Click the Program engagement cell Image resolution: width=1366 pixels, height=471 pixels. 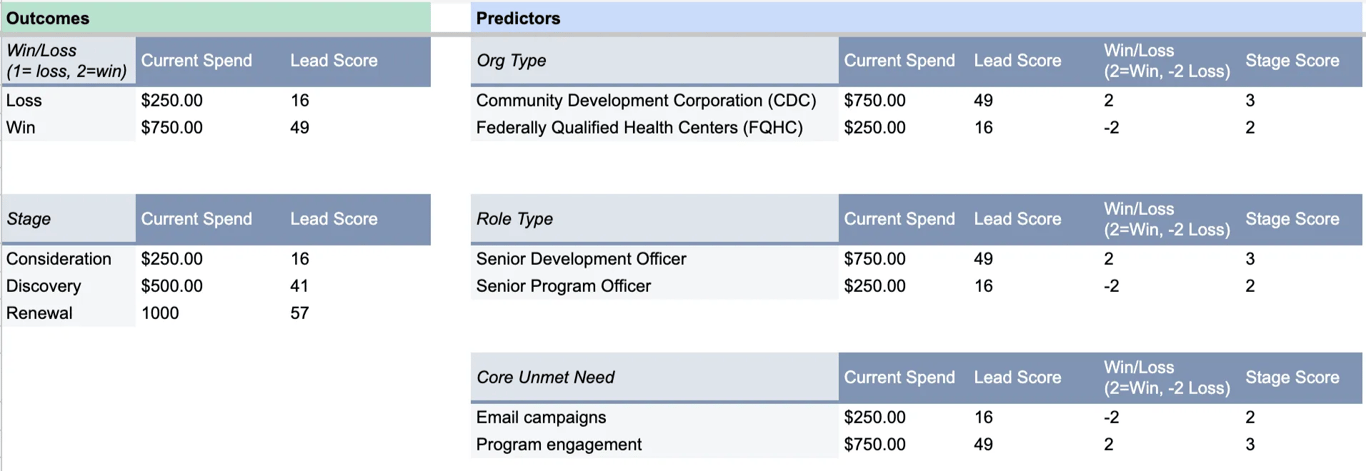[x=559, y=444]
